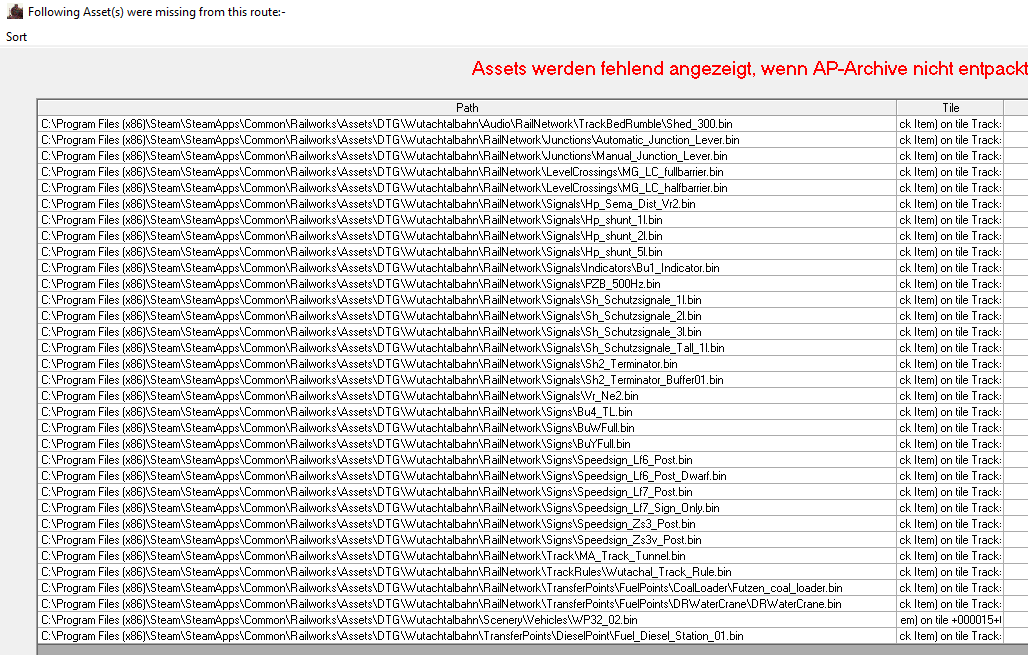The image size is (1028, 655).
Task: Select the Bu1_Indicator.bin row
Action: click(467, 268)
